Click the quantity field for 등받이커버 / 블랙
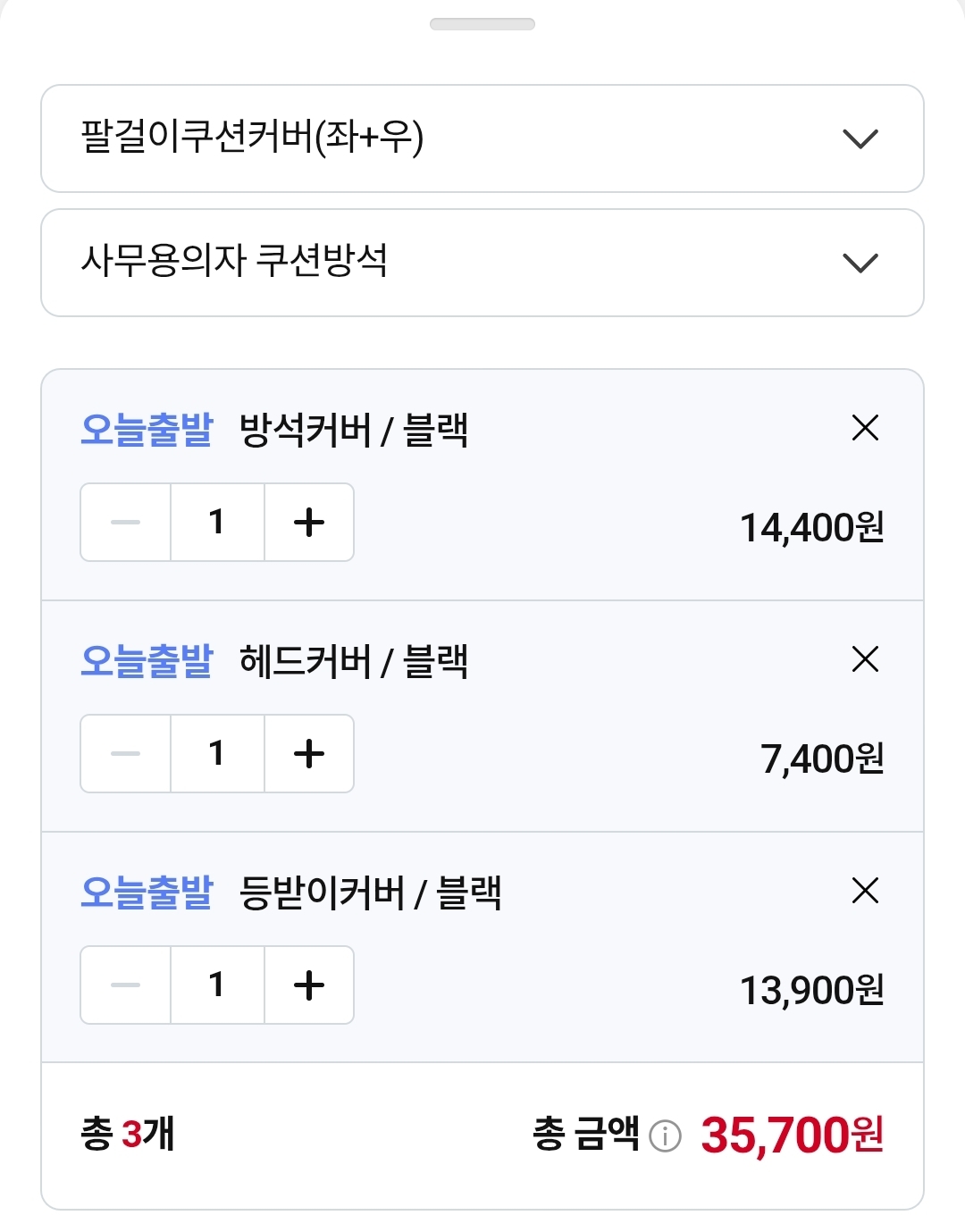The height and width of the screenshot is (1232, 965). 217,985
